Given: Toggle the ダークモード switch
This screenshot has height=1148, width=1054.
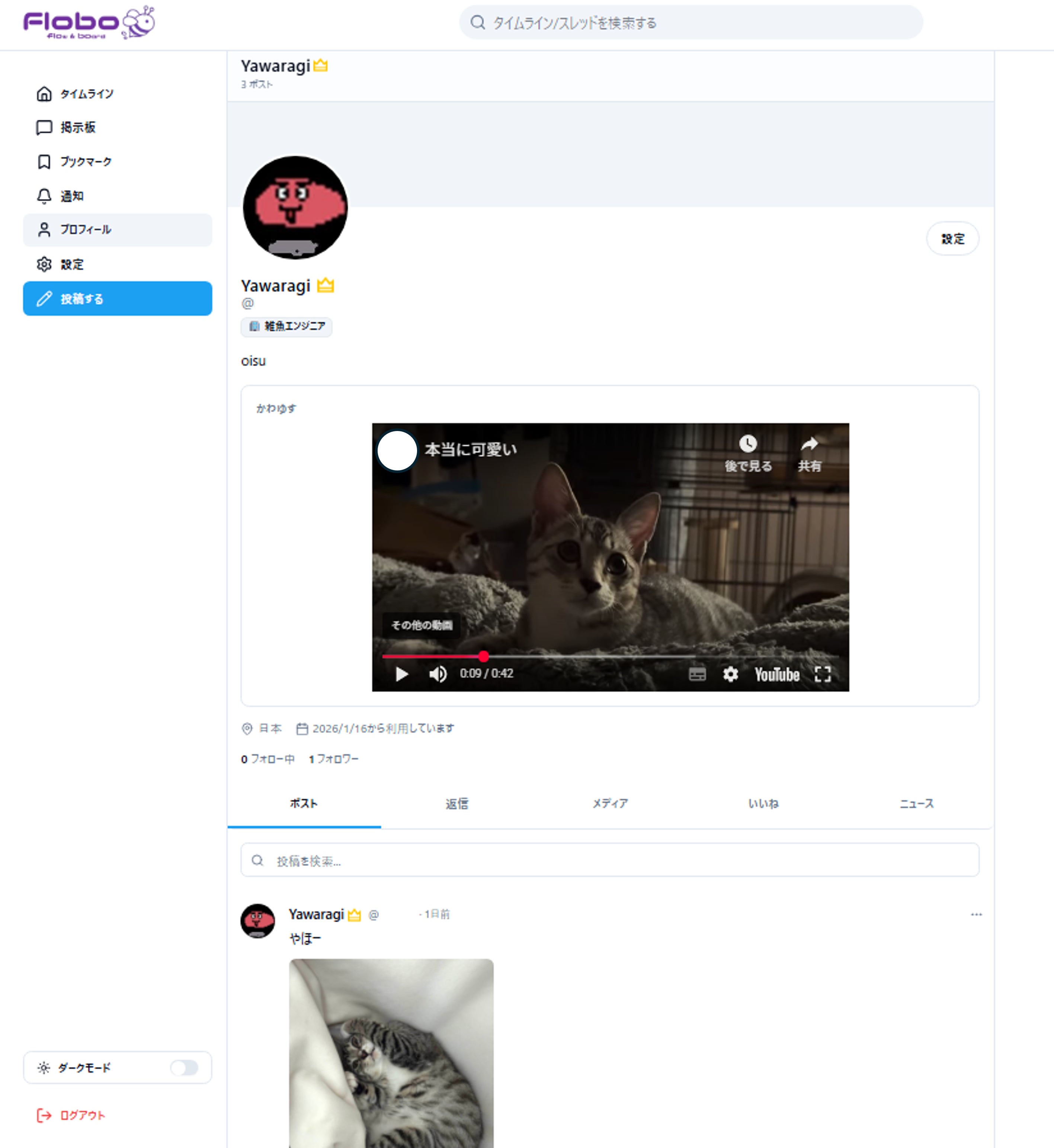Looking at the screenshot, I should 184,1068.
